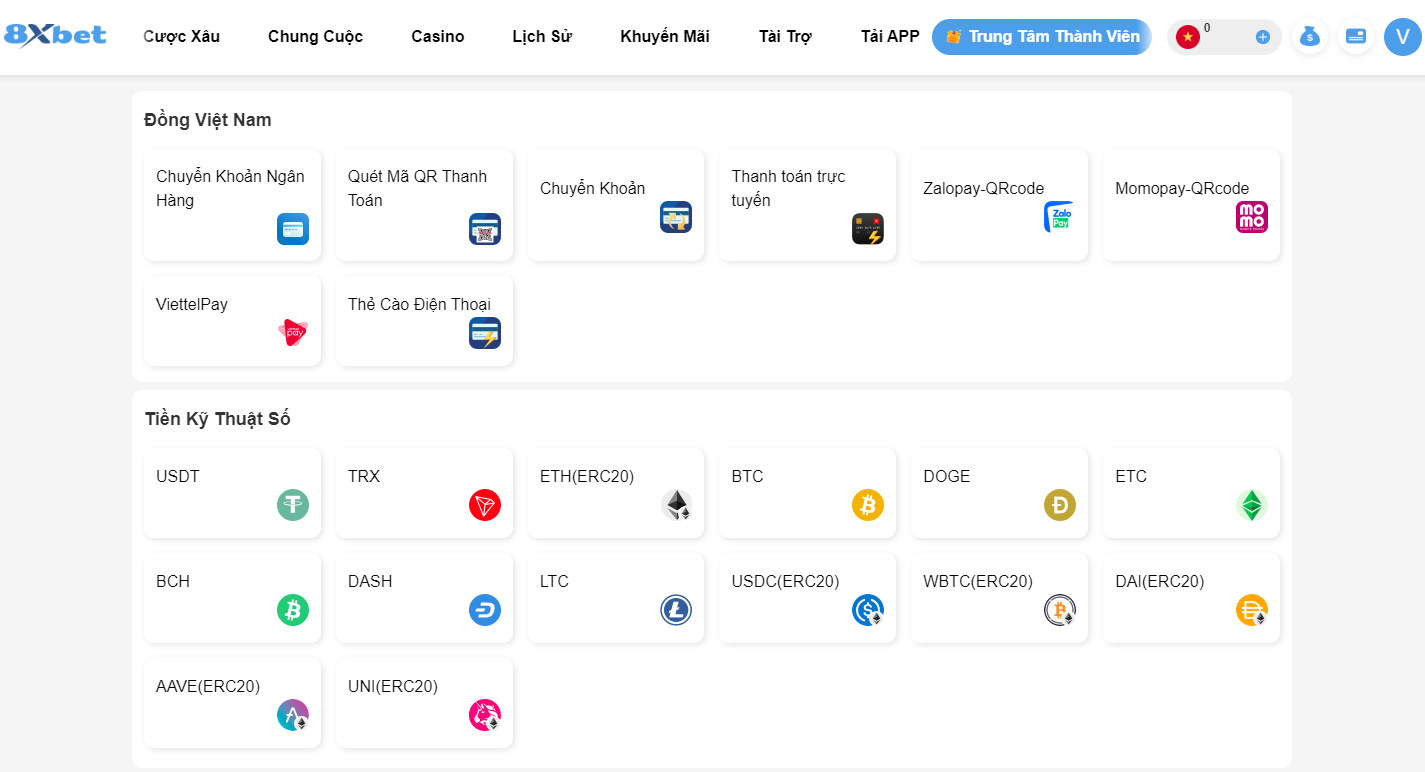Open the Casino menu

(x=438, y=37)
